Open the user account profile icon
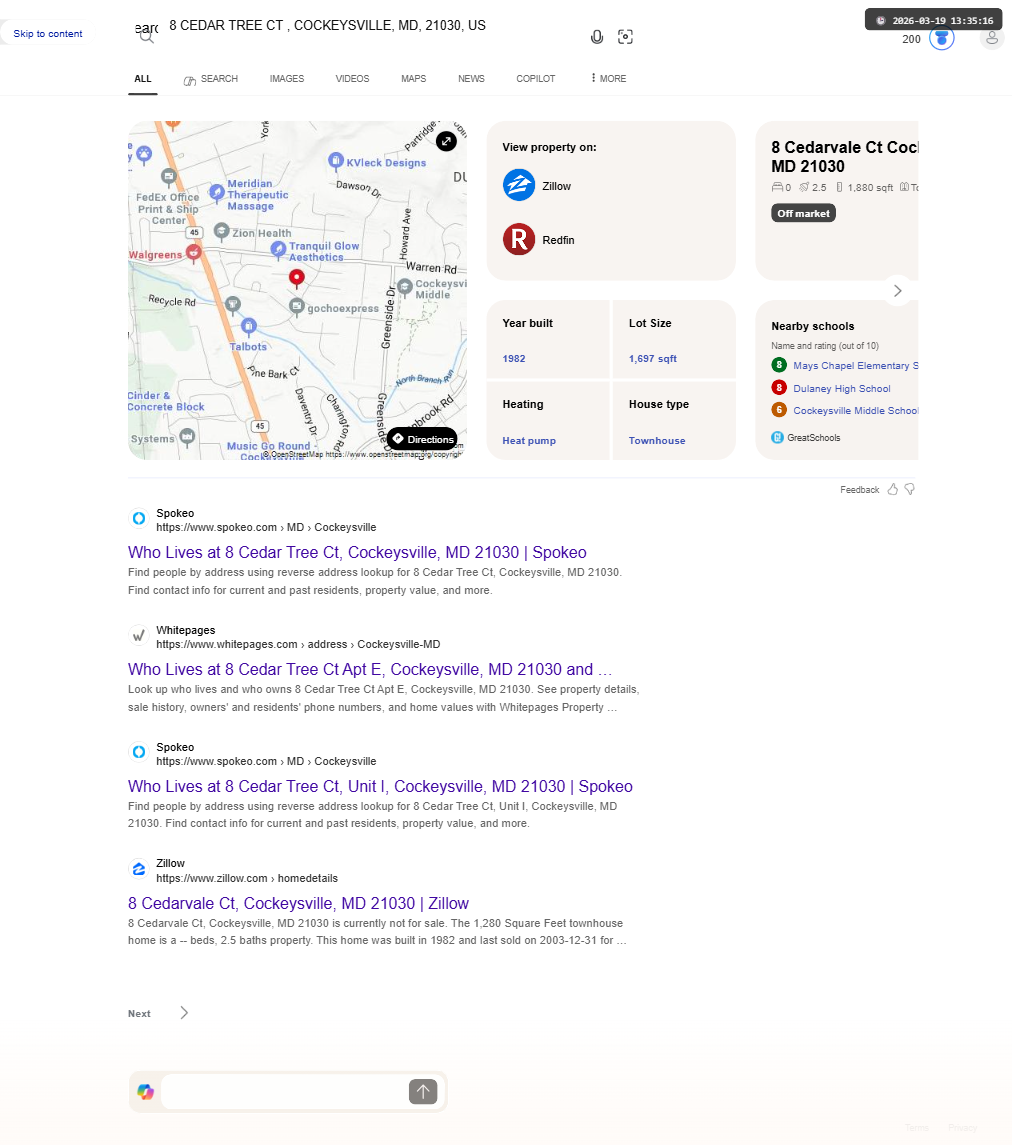 tap(992, 38)
